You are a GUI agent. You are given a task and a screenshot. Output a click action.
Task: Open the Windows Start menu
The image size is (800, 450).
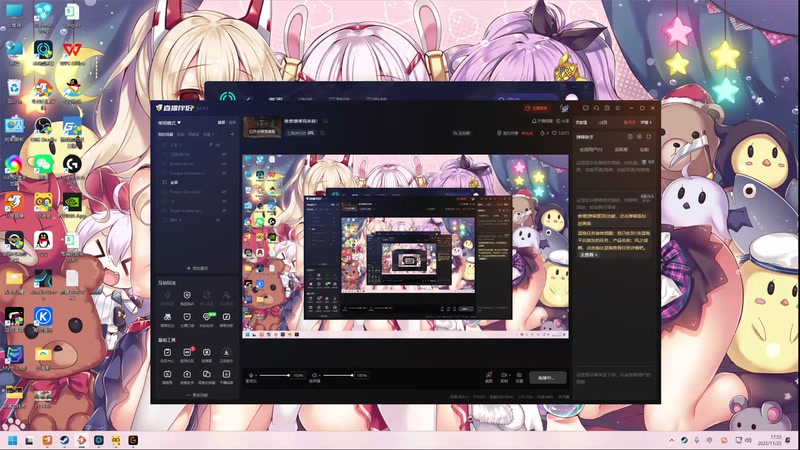pyautogui.click(x=13, y=440)
